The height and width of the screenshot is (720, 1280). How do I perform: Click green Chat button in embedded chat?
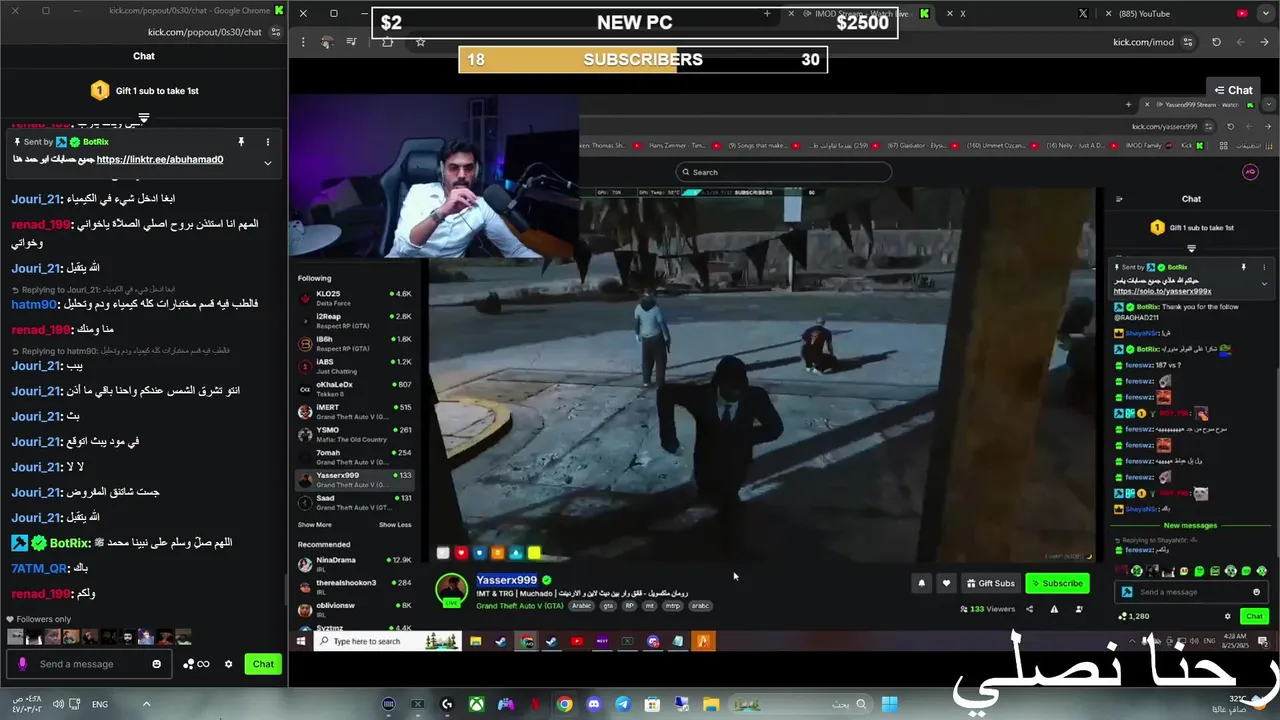1254,616
